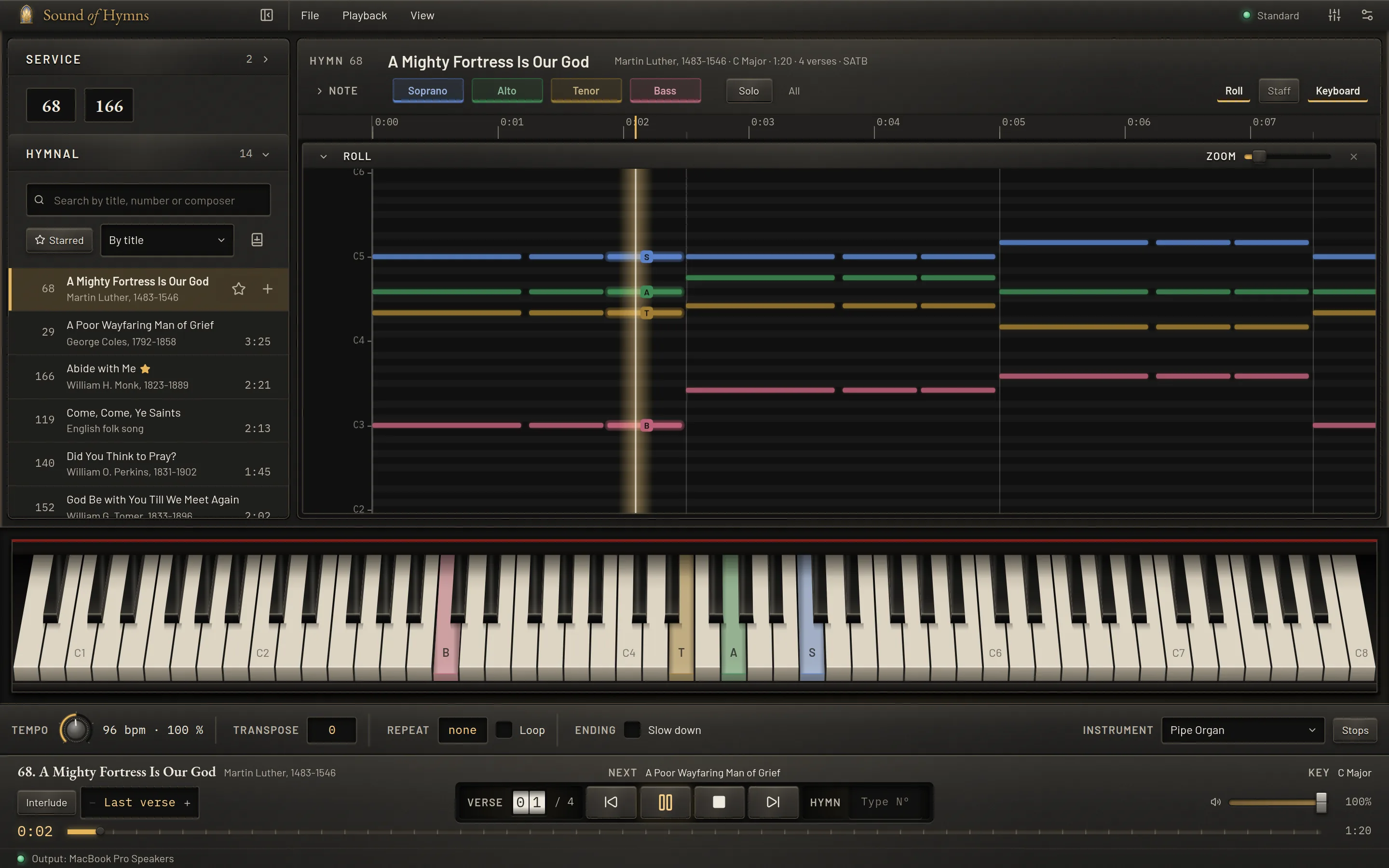Collapse the sidebar panel icon
Image resolution: width=1389 pixels, height=868 pixels.
pyautogui.click(x=266, y=15)
